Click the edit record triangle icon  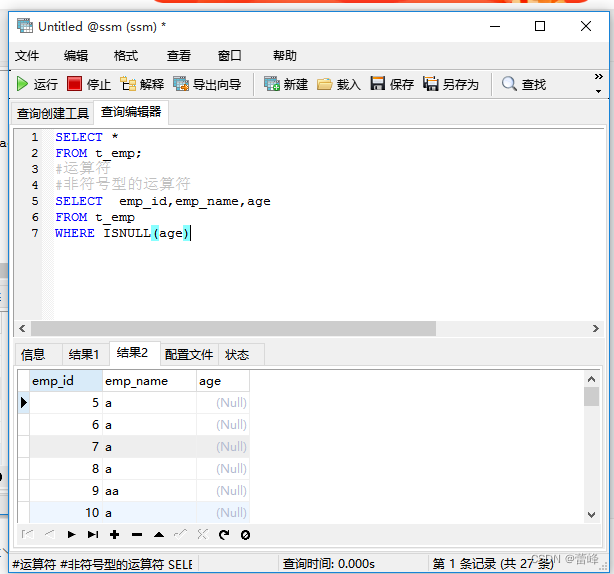(159, 534)
